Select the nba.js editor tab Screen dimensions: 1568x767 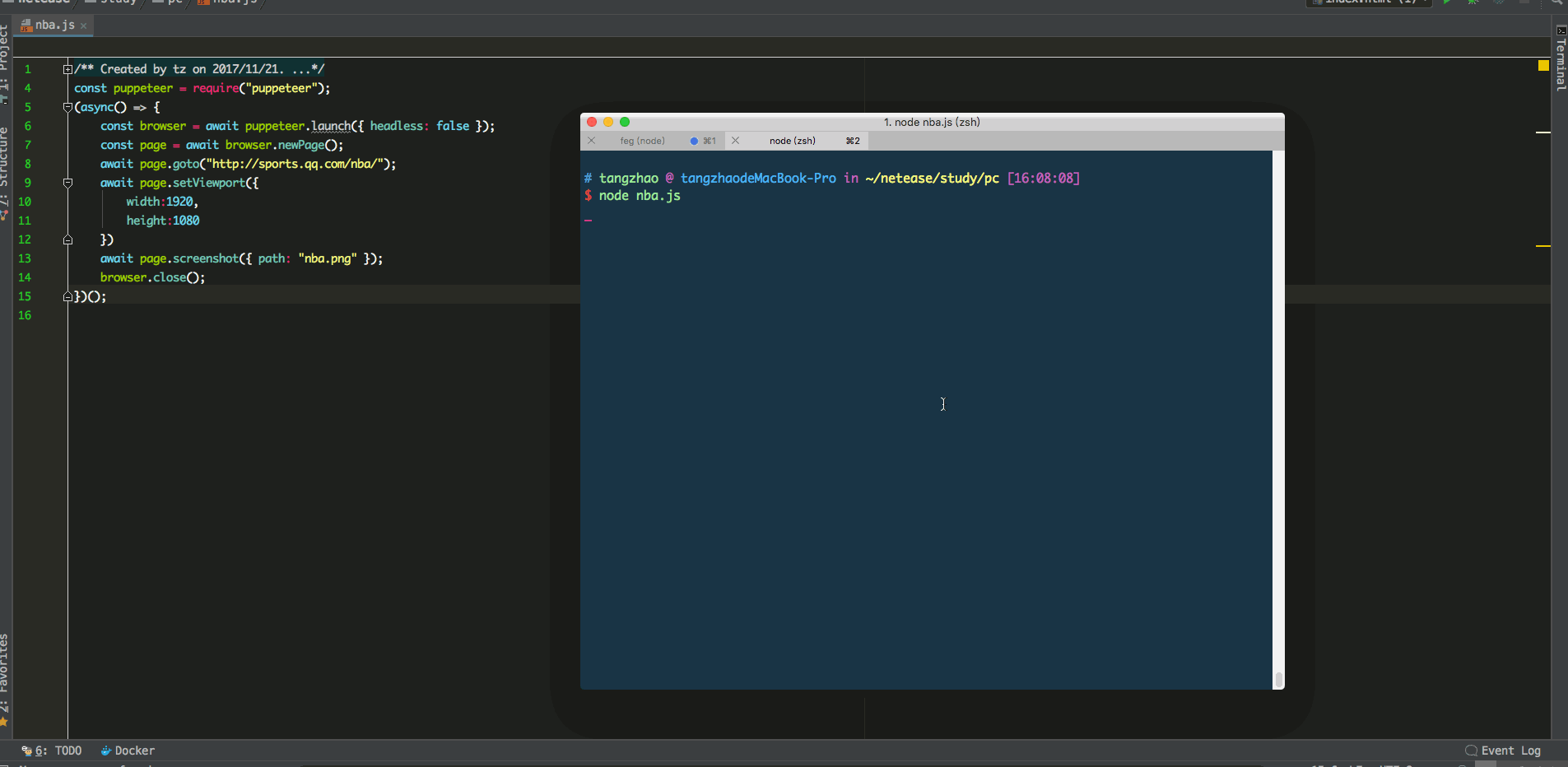[53, 26]
